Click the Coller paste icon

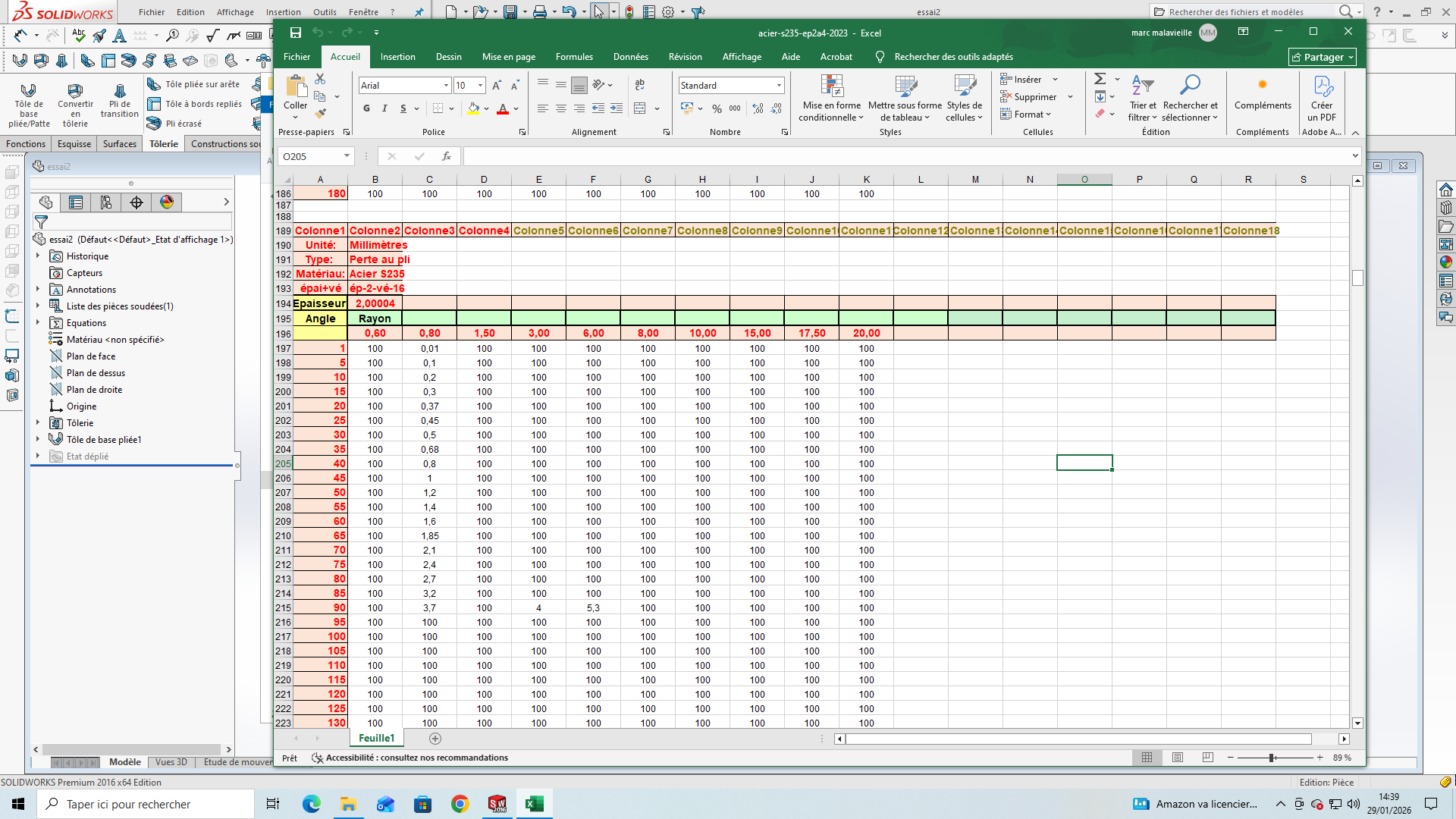[x=295, y=86]
